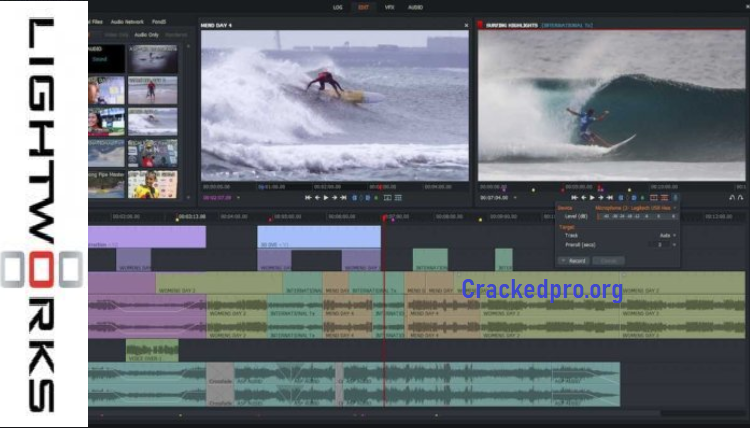Click the grid-lines icon in MENS DAY 4 viewer

[398, 198]
